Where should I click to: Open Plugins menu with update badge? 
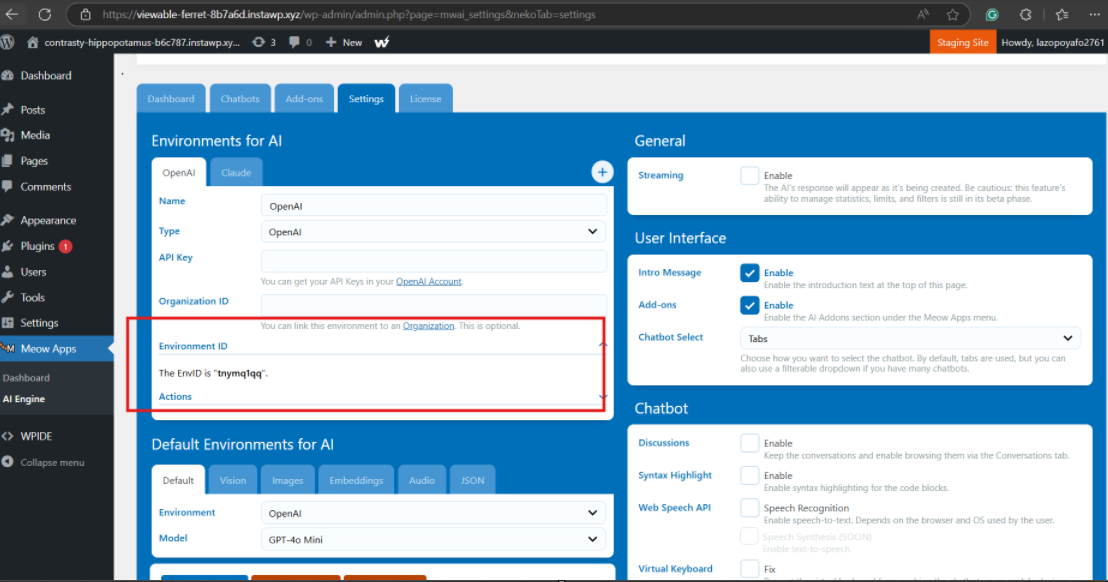(x=37, y=246)
